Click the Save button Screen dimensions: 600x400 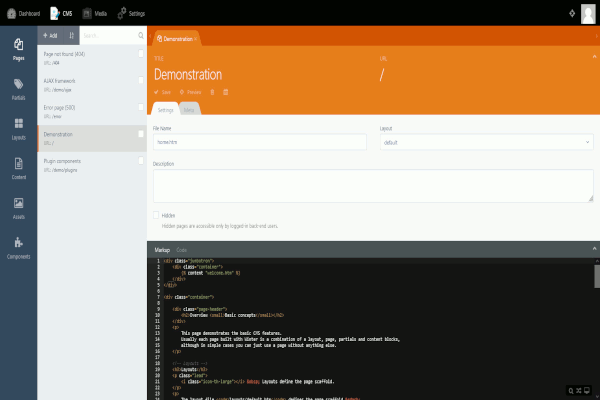pyautogui.click(x=164, y=91)
